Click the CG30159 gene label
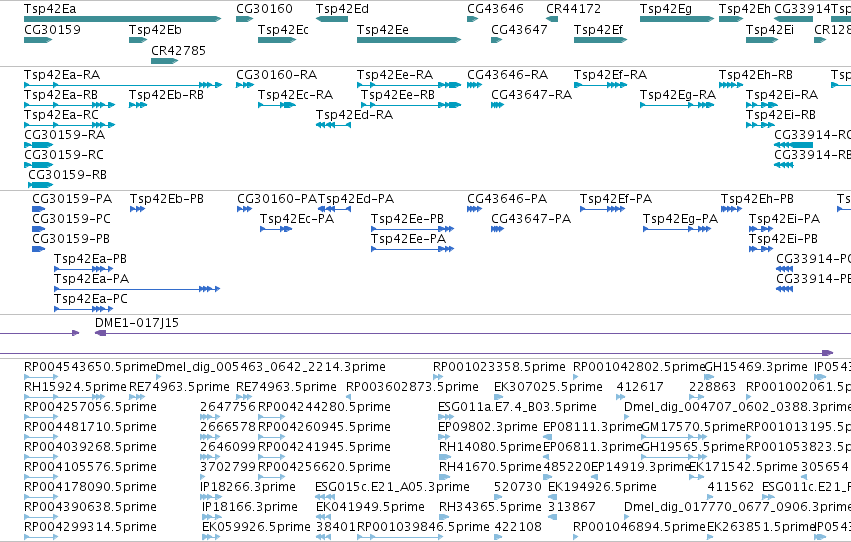The height and width of the screenshot is (542, 851). click(x=53, y=30)
